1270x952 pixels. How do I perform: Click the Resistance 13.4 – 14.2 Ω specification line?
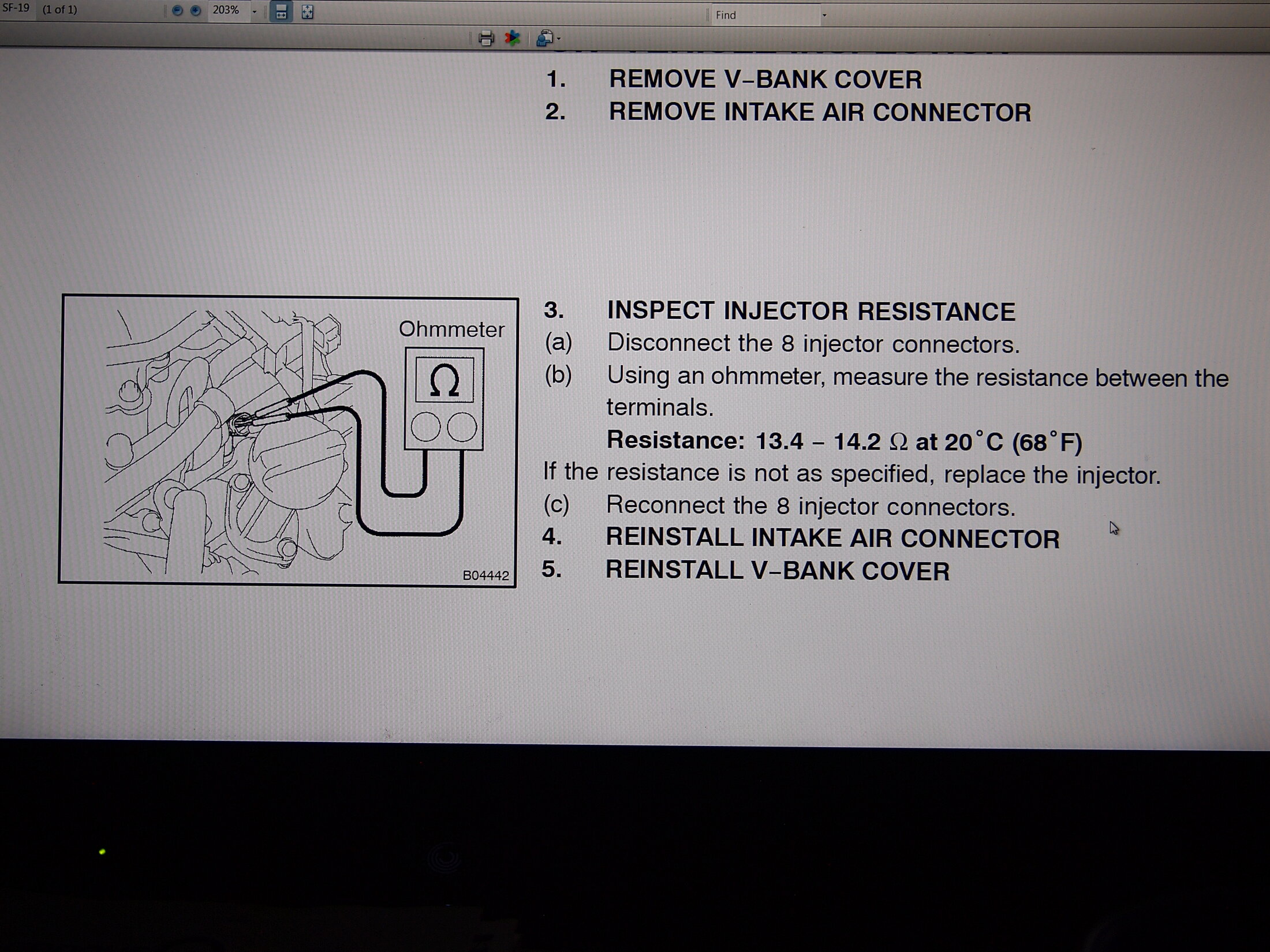[x=843, y=442]
